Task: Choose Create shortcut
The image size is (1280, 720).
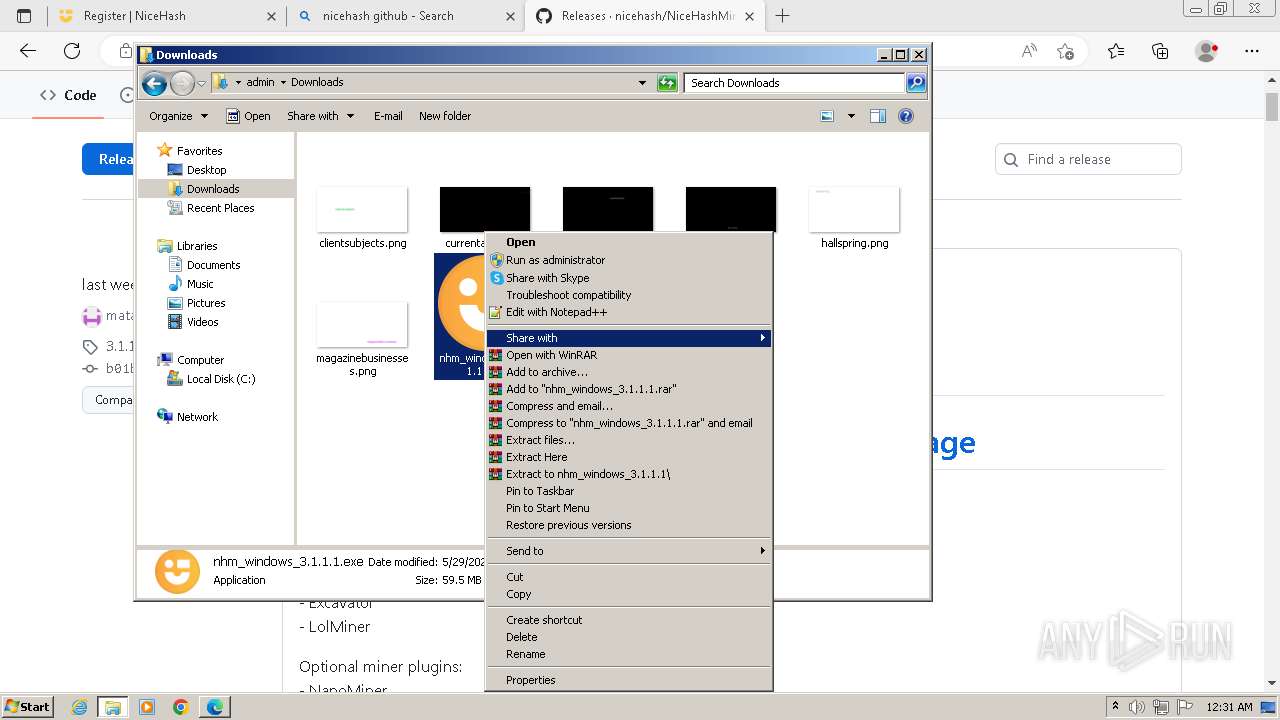Action: [x=629, y=620]
